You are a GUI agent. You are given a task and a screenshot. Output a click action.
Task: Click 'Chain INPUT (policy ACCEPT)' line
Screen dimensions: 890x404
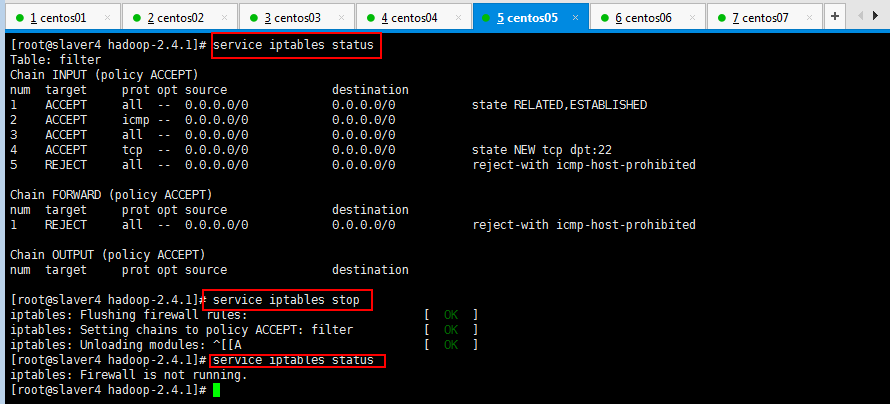(x=104, y=75)
